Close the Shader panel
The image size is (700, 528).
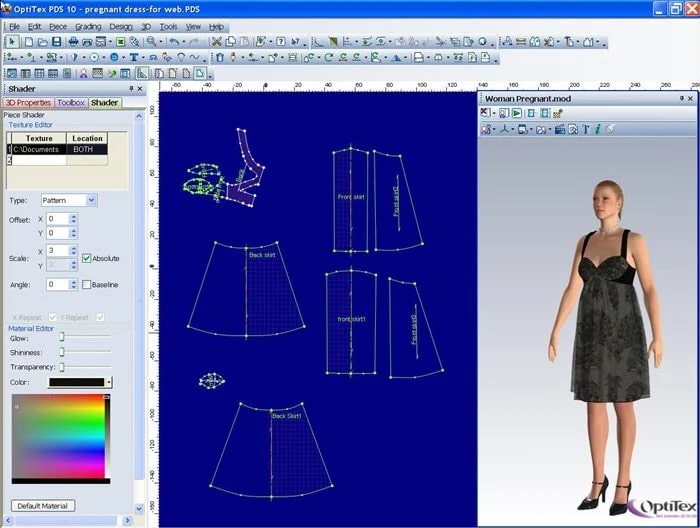[140, 89]
